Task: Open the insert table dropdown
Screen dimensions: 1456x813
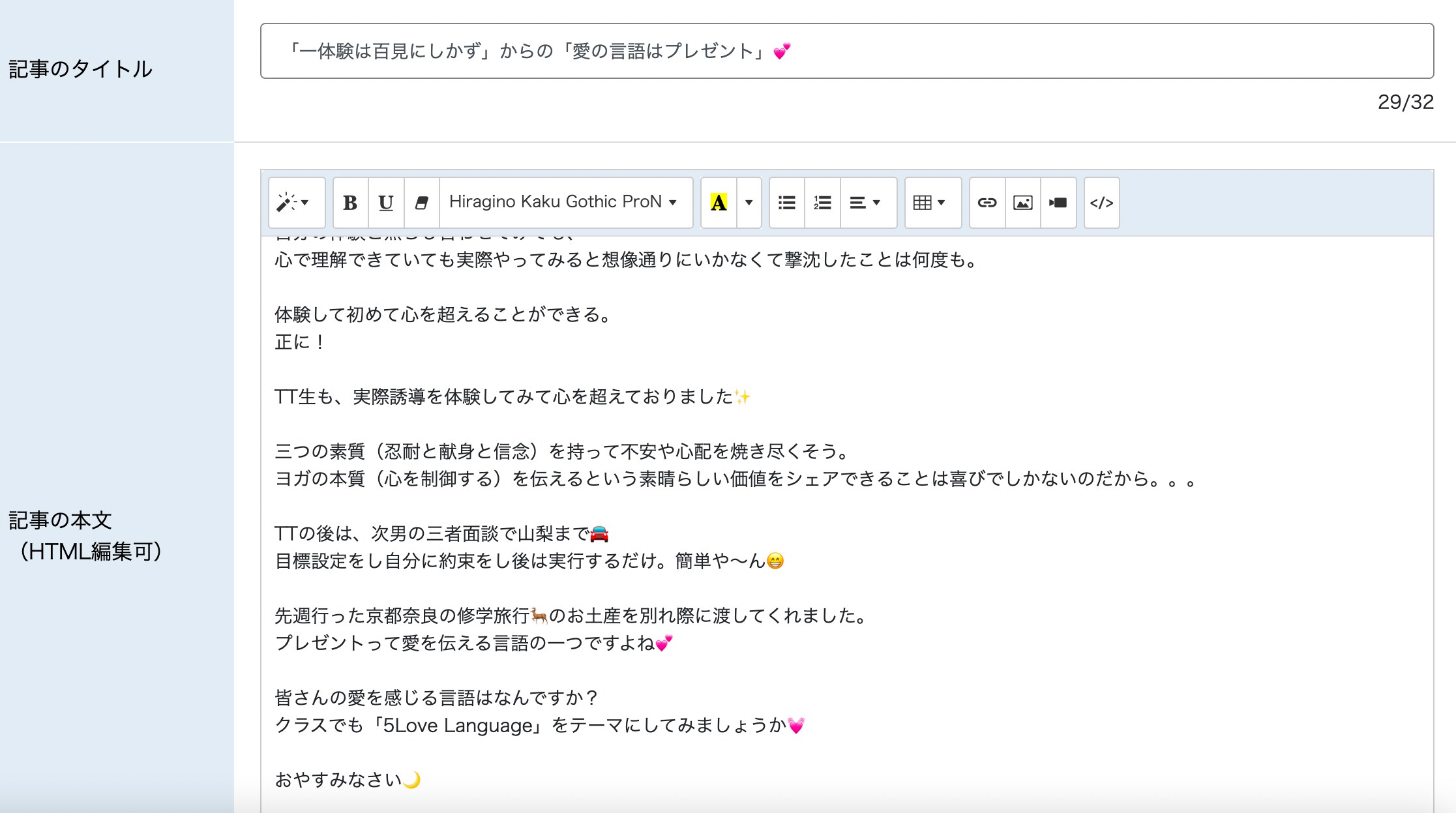Action: pos(930,203)
